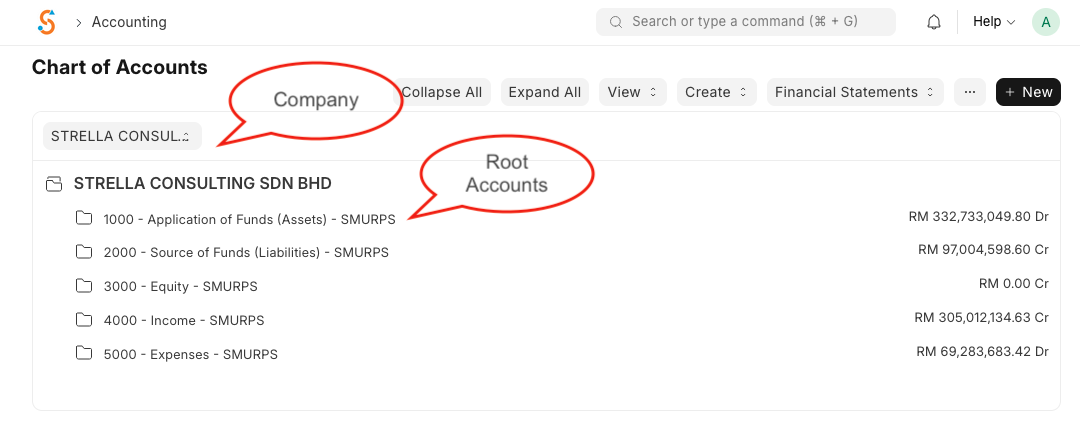Click the New button
The image size is (1080, 435).
click(1028, 92)
